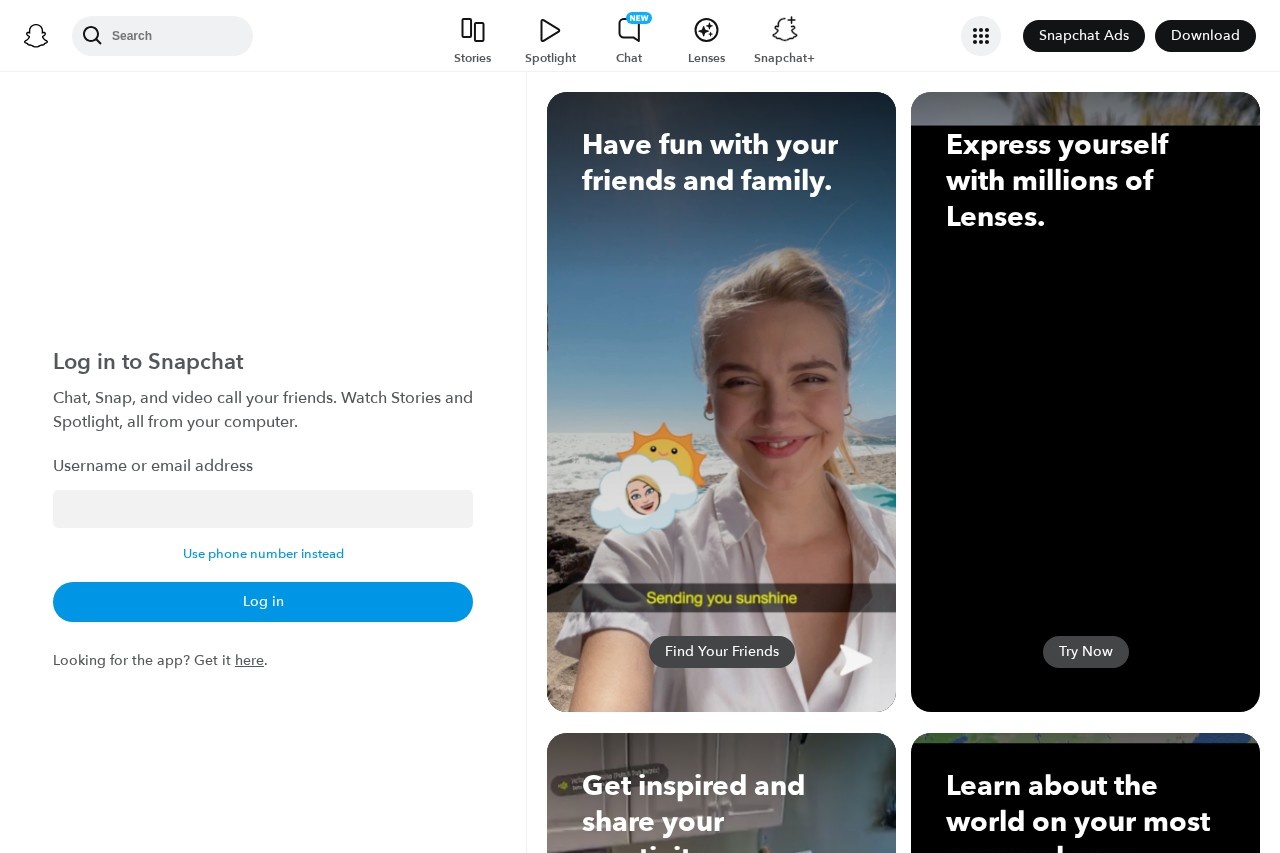This screenshot has width=1280, height=853.
Task: Click the white arrow on selfie card
Action: [855, 659]
